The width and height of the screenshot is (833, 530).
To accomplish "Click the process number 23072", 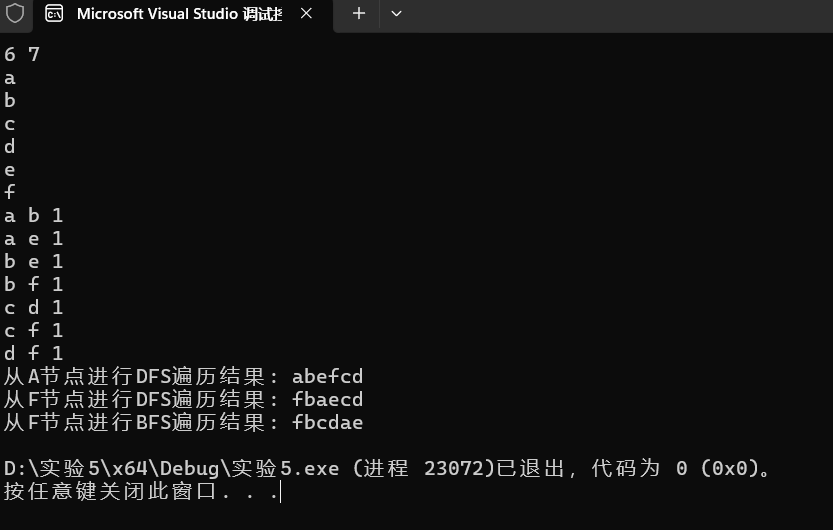I will pos(453,468).
